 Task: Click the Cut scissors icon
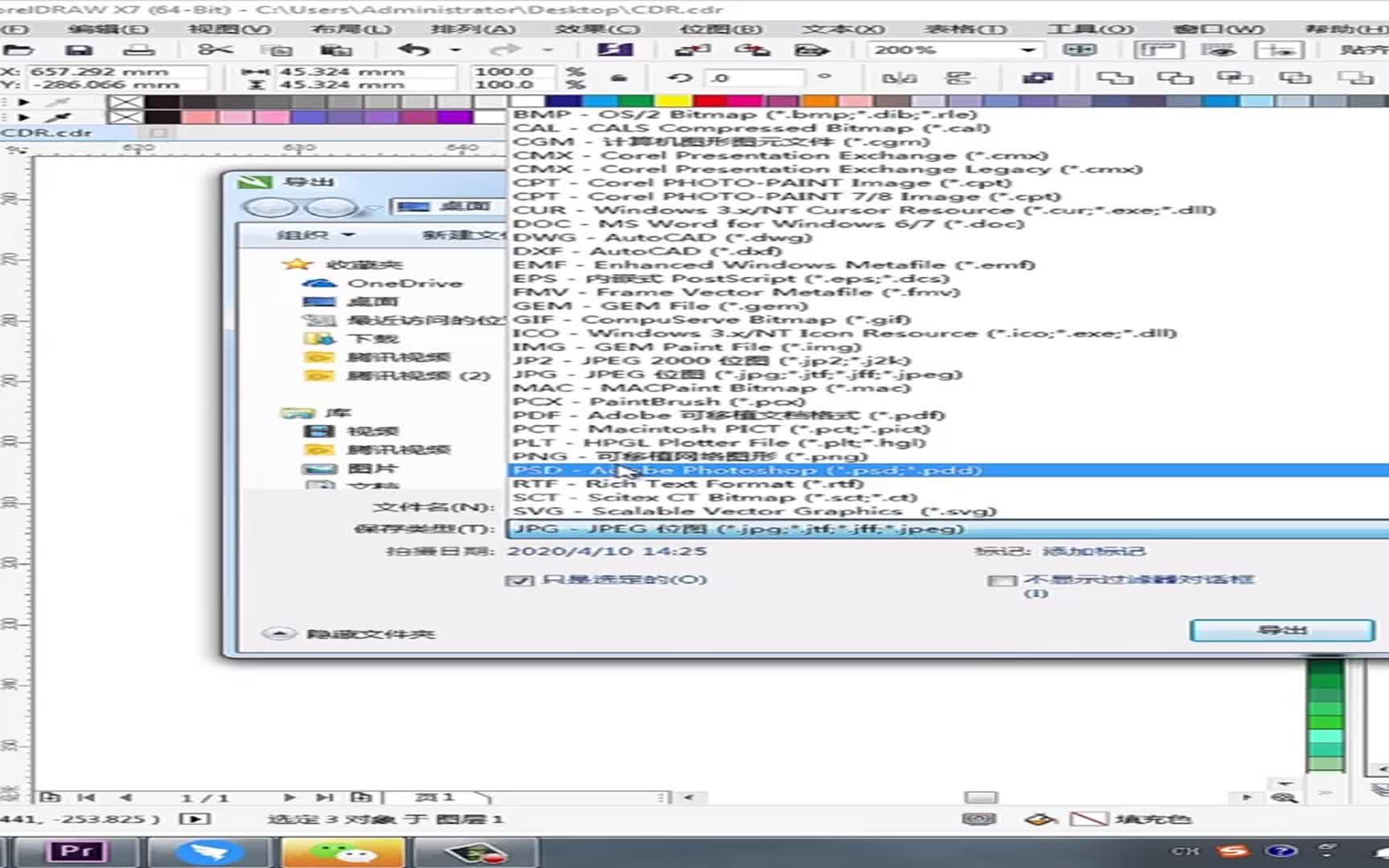click(x=215, y=50)
